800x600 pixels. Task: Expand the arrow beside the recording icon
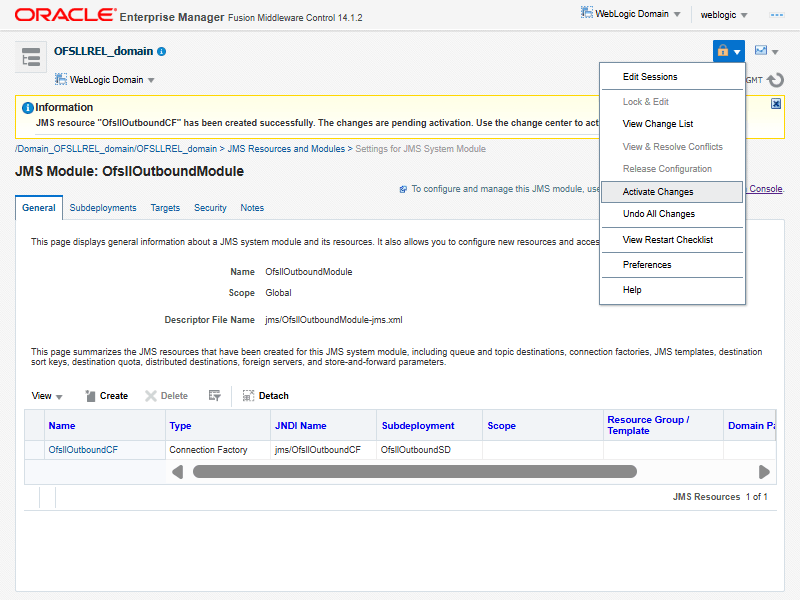point(775,52)
